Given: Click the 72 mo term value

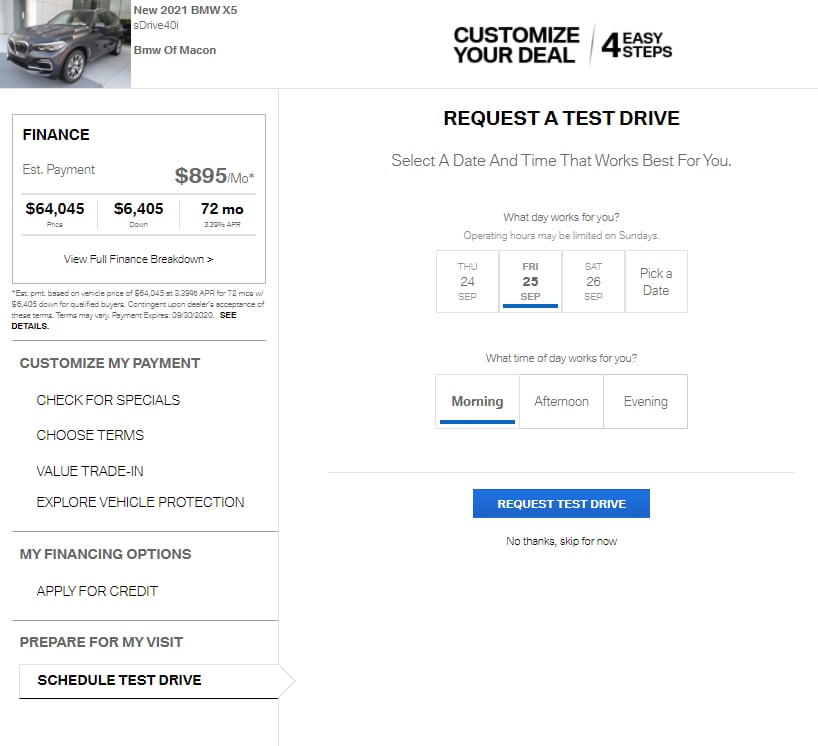Looking at the screenshot, I should point(222,209).
